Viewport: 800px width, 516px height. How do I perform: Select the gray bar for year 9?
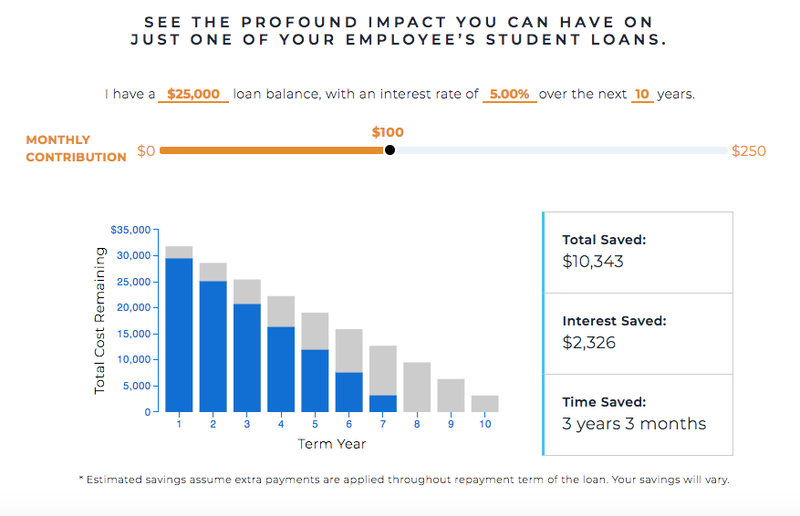tap(451, 396)
